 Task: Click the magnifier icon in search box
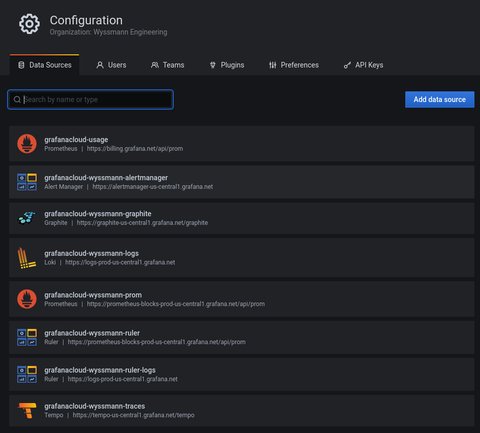[17, 99]
